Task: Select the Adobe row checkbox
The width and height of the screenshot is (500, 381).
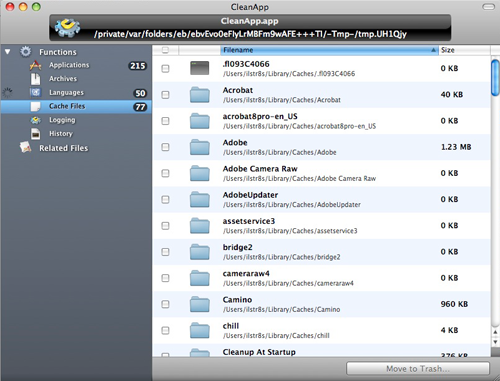Action: (165, 147)
